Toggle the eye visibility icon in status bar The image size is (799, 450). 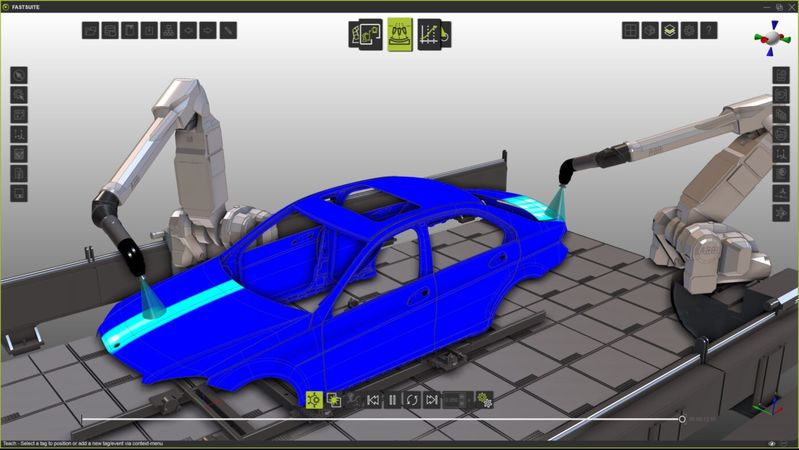point(772,443)
